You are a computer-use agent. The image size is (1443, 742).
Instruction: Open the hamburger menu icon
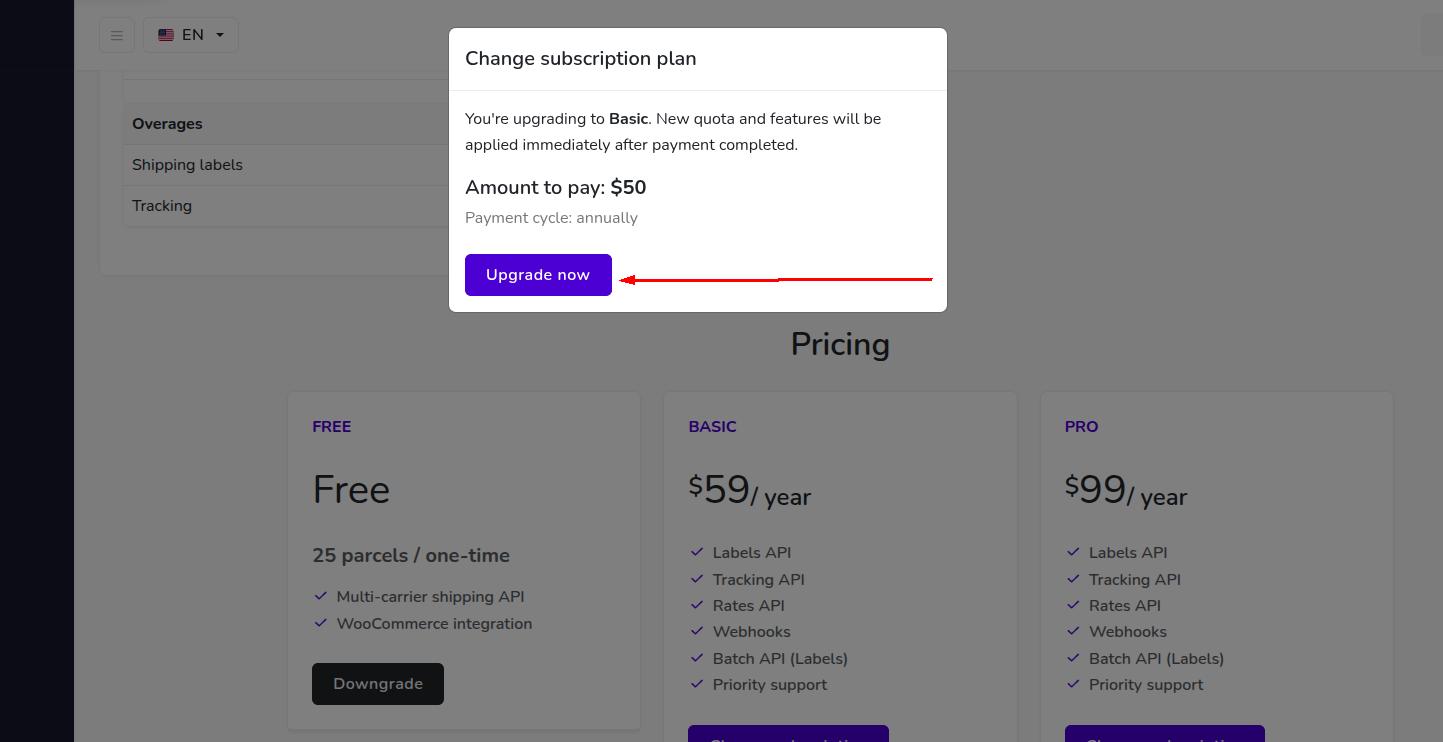117,35
